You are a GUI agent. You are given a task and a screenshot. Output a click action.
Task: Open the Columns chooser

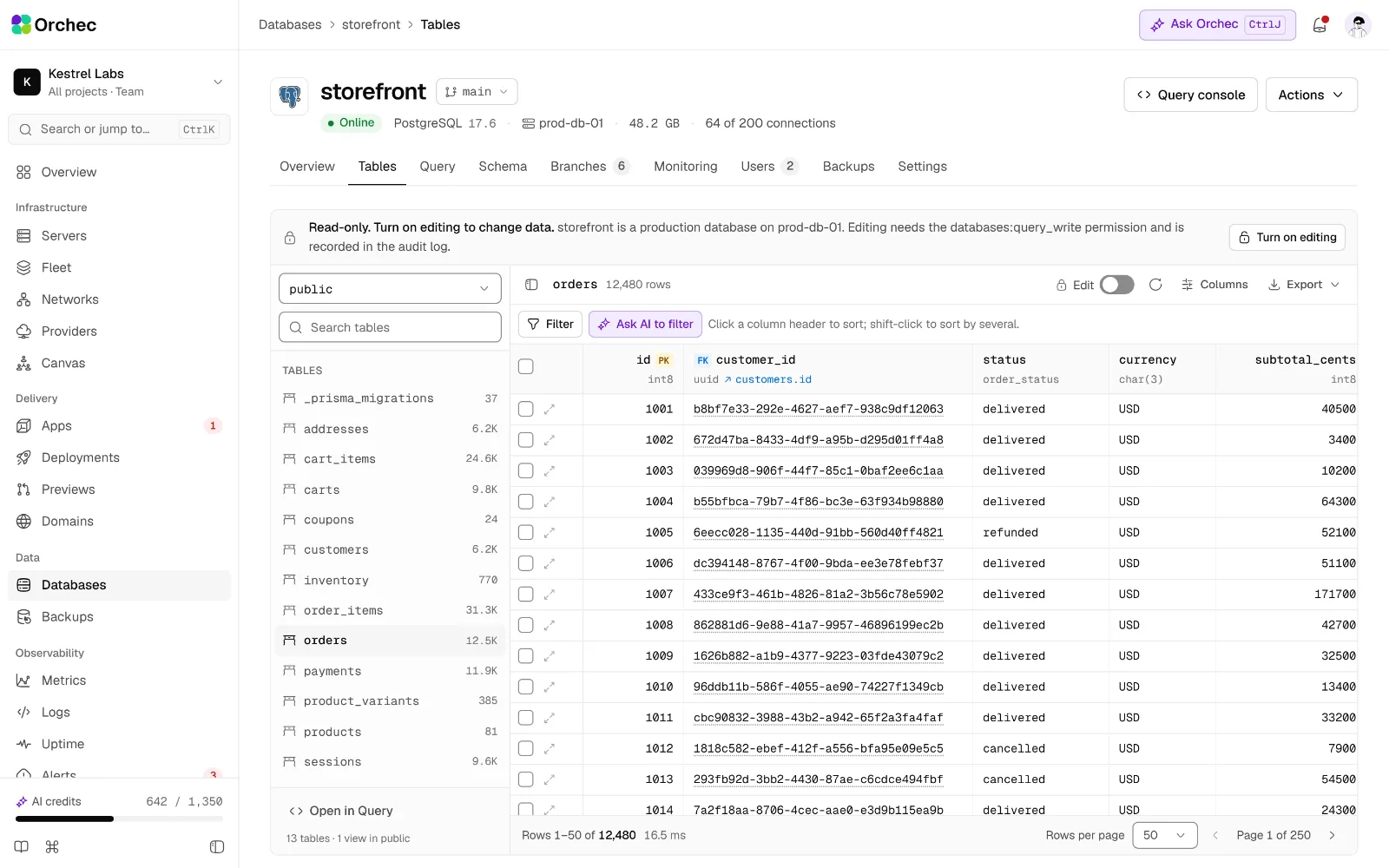[1215, 285]
